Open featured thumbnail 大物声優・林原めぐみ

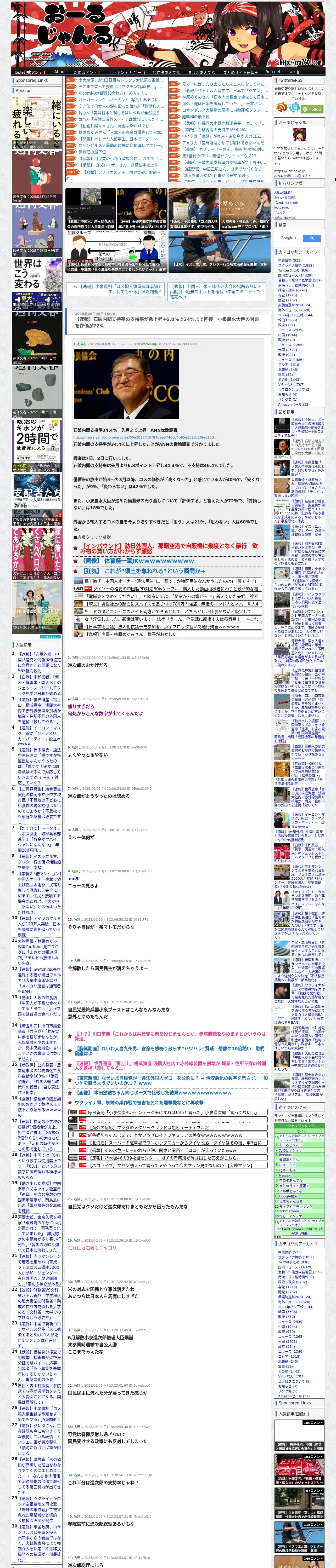pyautogui.click(x=245, y=209)
